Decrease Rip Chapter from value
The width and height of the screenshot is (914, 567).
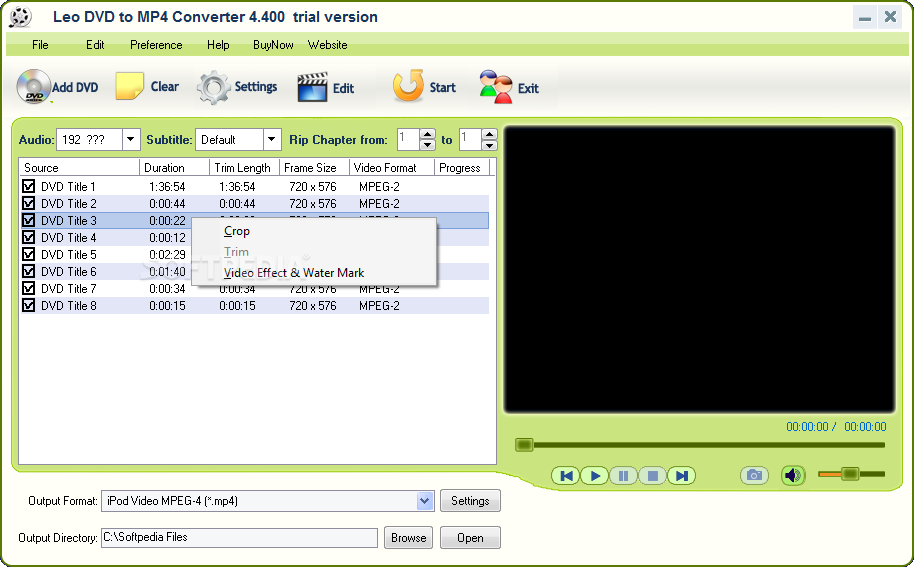(x=428, y=145)
